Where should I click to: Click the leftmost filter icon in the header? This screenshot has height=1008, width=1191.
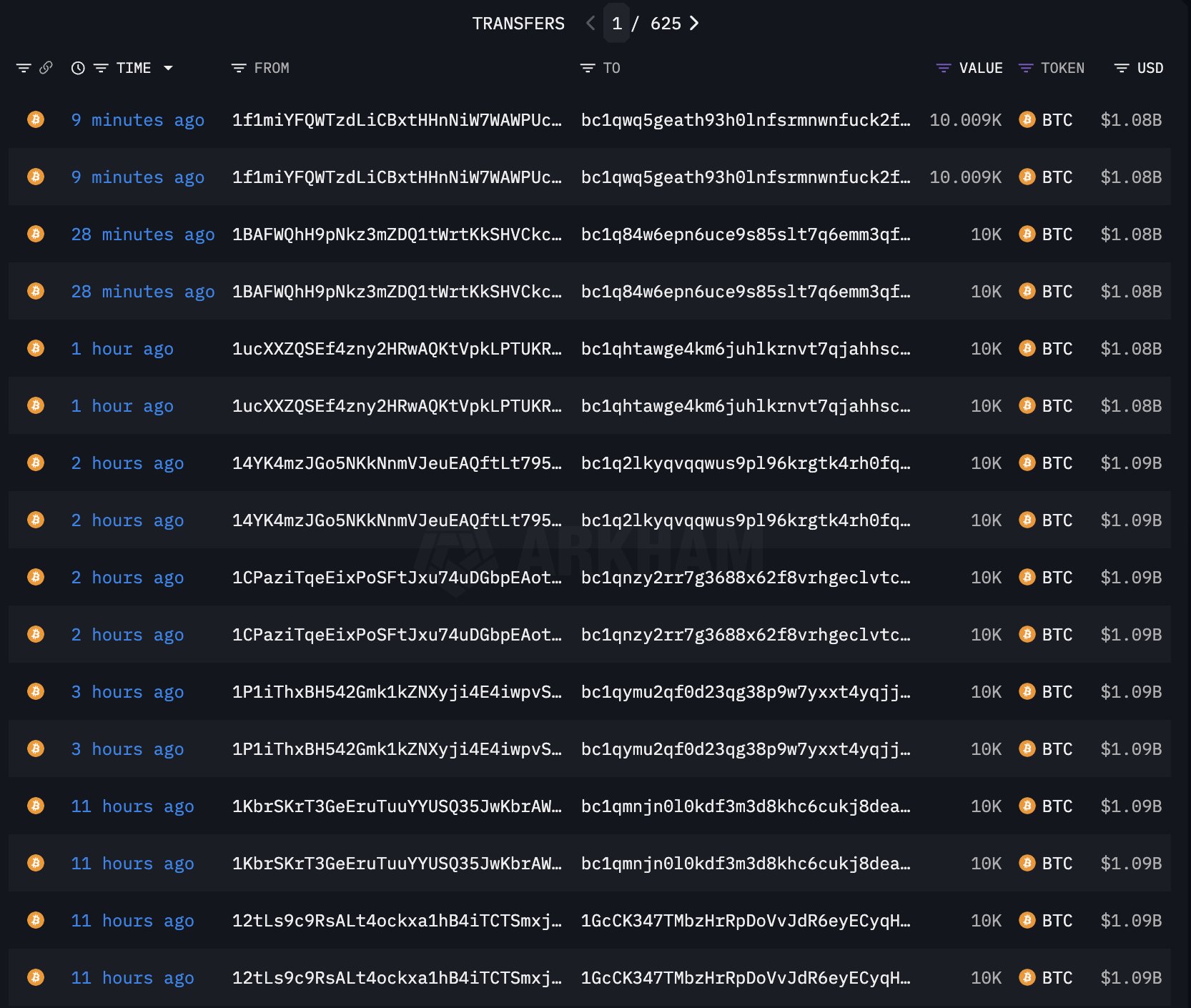tap(25, 67)
